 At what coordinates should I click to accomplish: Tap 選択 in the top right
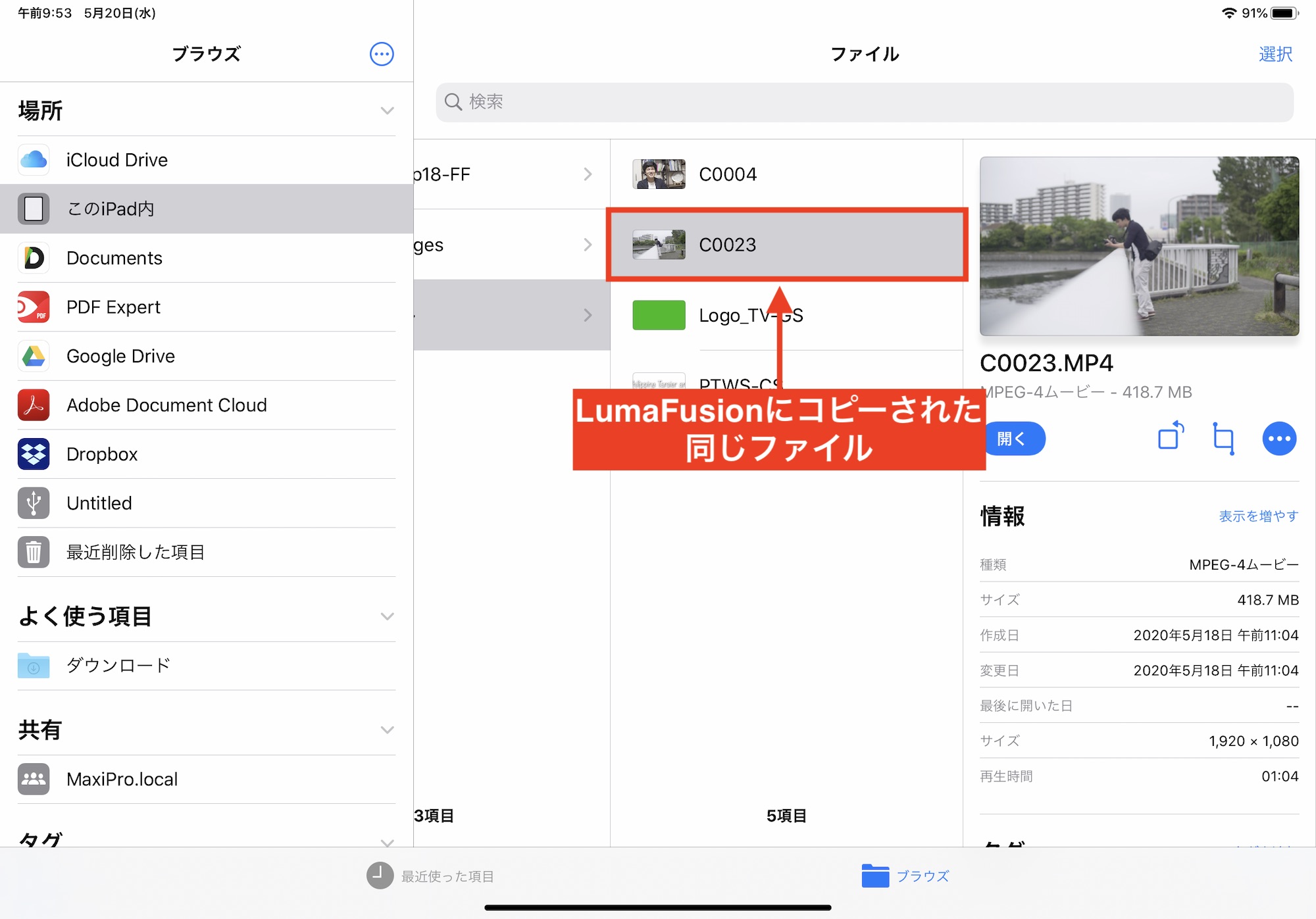point(1275,54)
